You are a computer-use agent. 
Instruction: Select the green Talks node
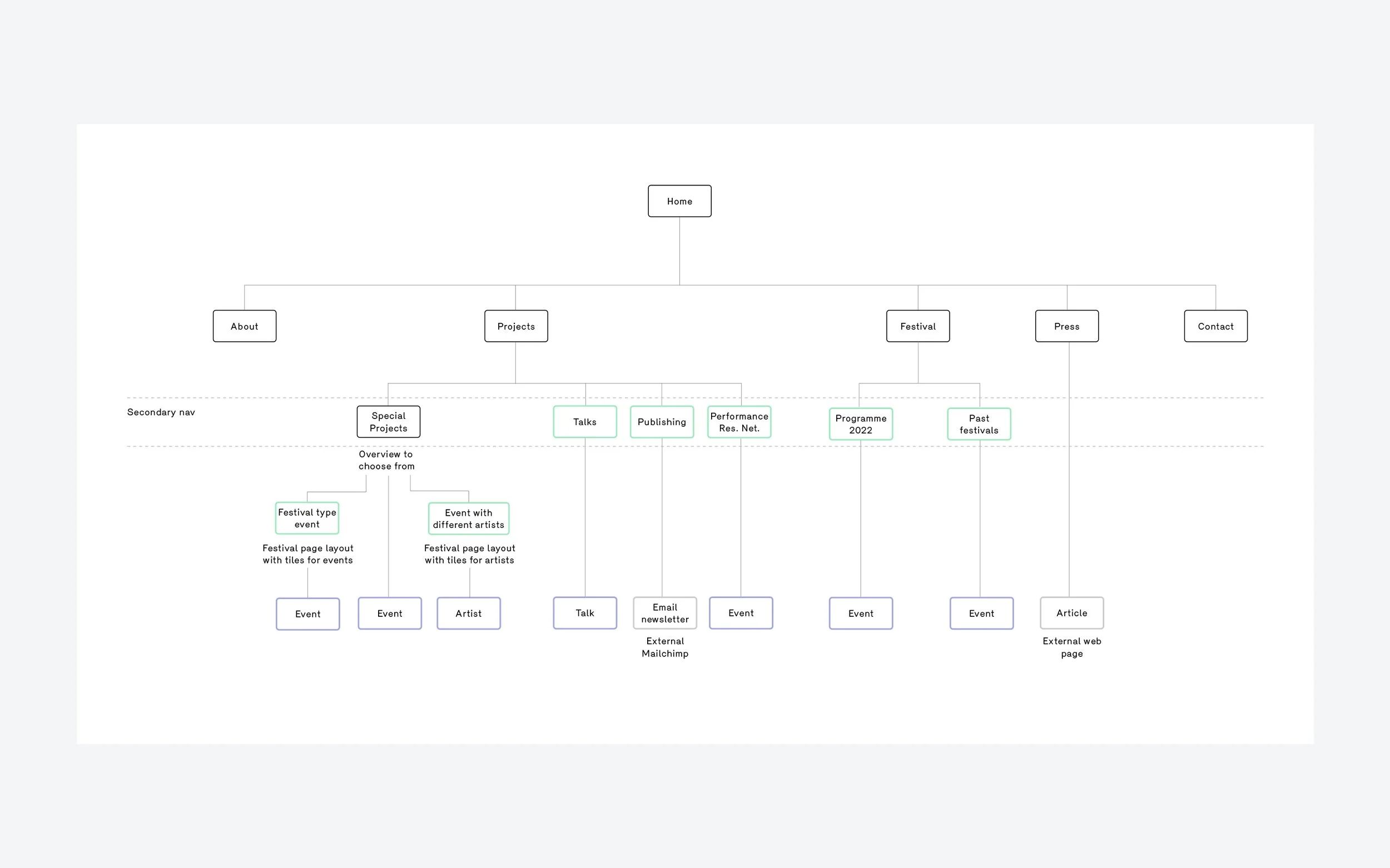coord(585,422)
